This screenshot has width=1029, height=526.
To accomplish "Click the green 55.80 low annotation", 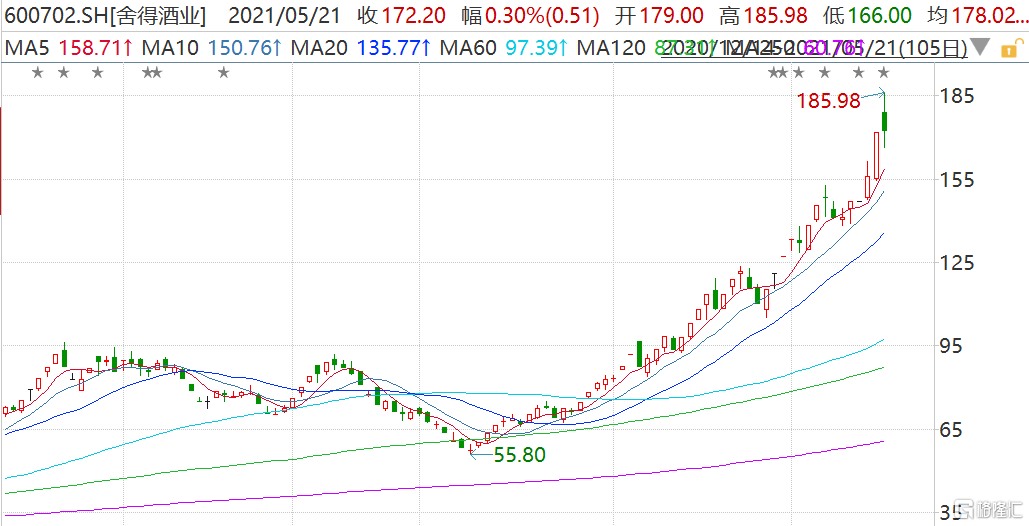I will [519, 455].
